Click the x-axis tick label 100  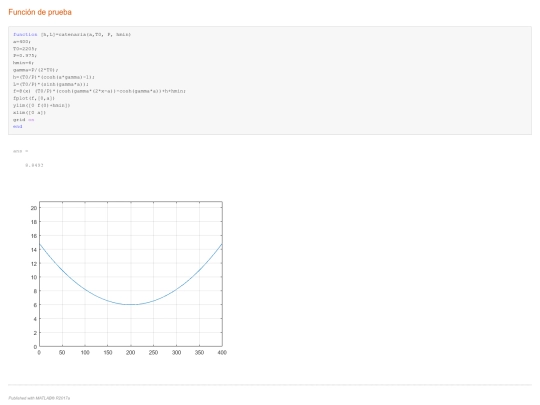85,352
